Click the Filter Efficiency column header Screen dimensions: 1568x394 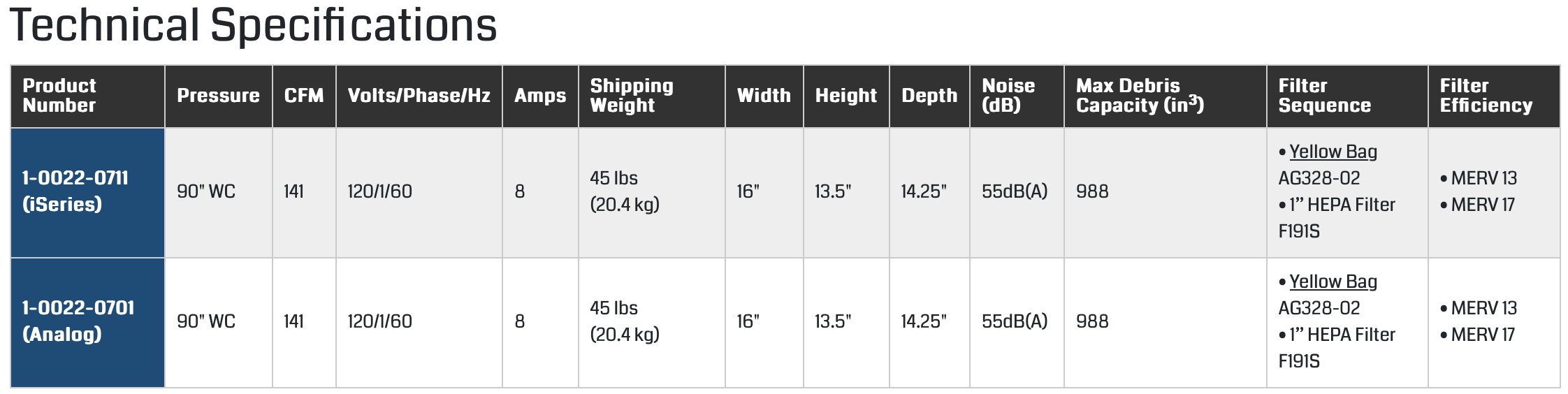tap(1486, 96)
